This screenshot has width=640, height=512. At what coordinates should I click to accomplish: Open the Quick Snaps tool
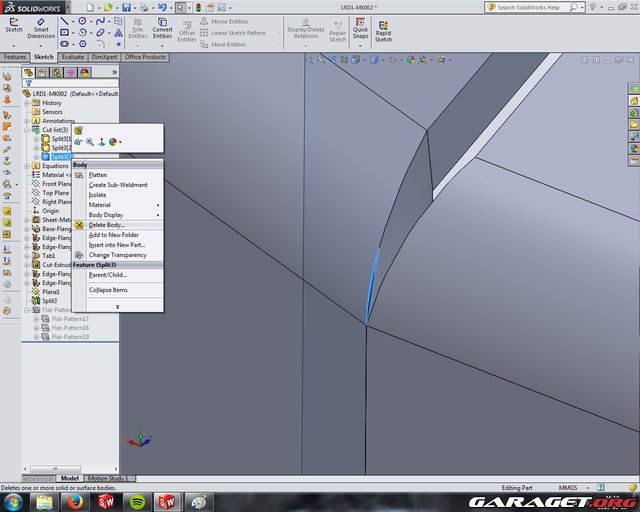360,27
